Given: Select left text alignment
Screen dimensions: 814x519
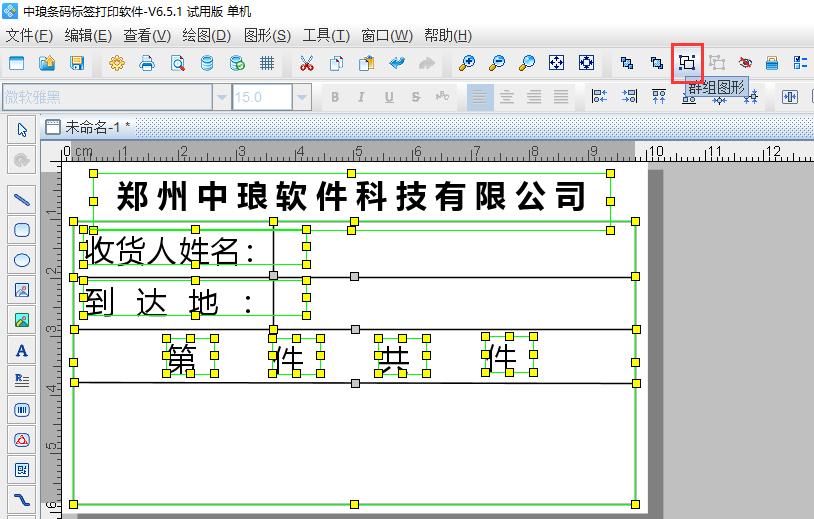Looking at the screenshot, I should point(480,97).
